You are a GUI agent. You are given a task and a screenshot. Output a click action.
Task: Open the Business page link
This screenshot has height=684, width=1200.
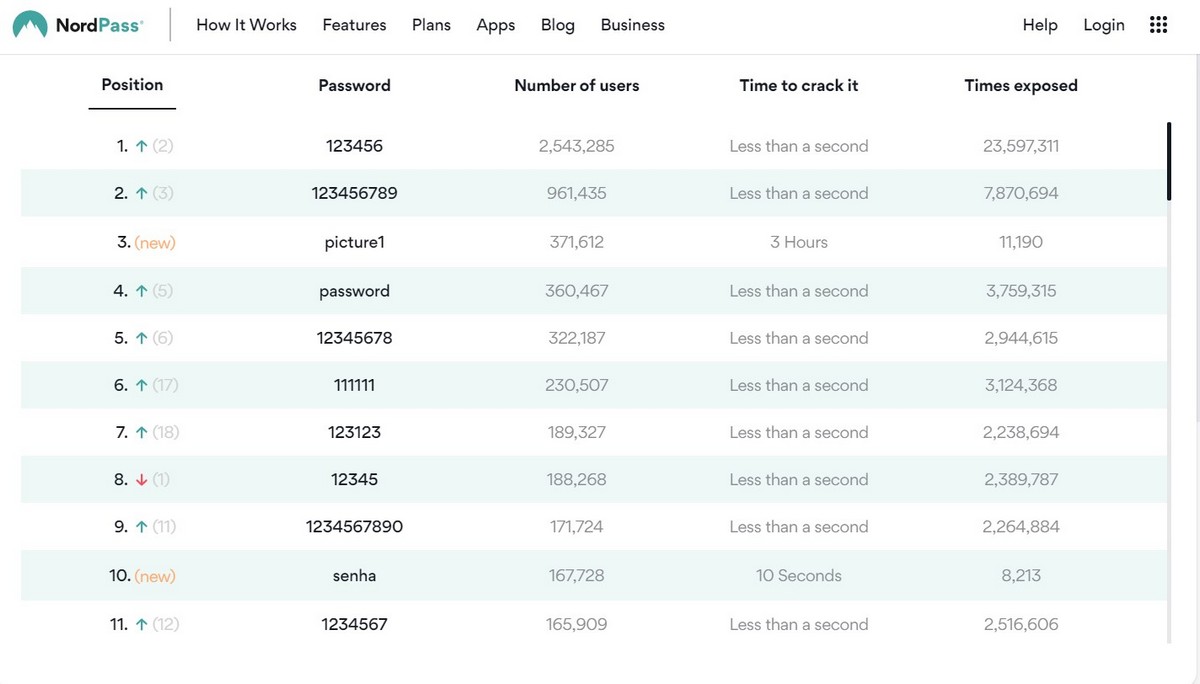coord(632,25)
